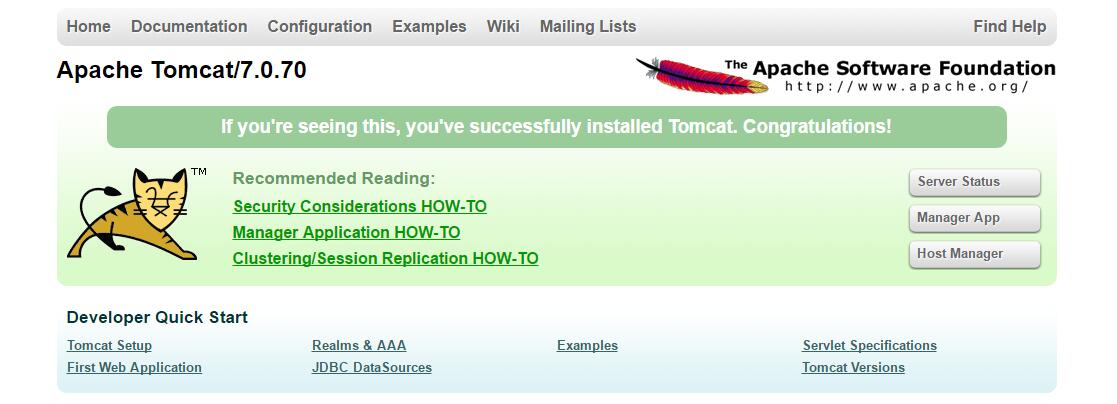Open Clustering/Session Replication HOW-TO link

pyautogui.click(x=385, y=259)
